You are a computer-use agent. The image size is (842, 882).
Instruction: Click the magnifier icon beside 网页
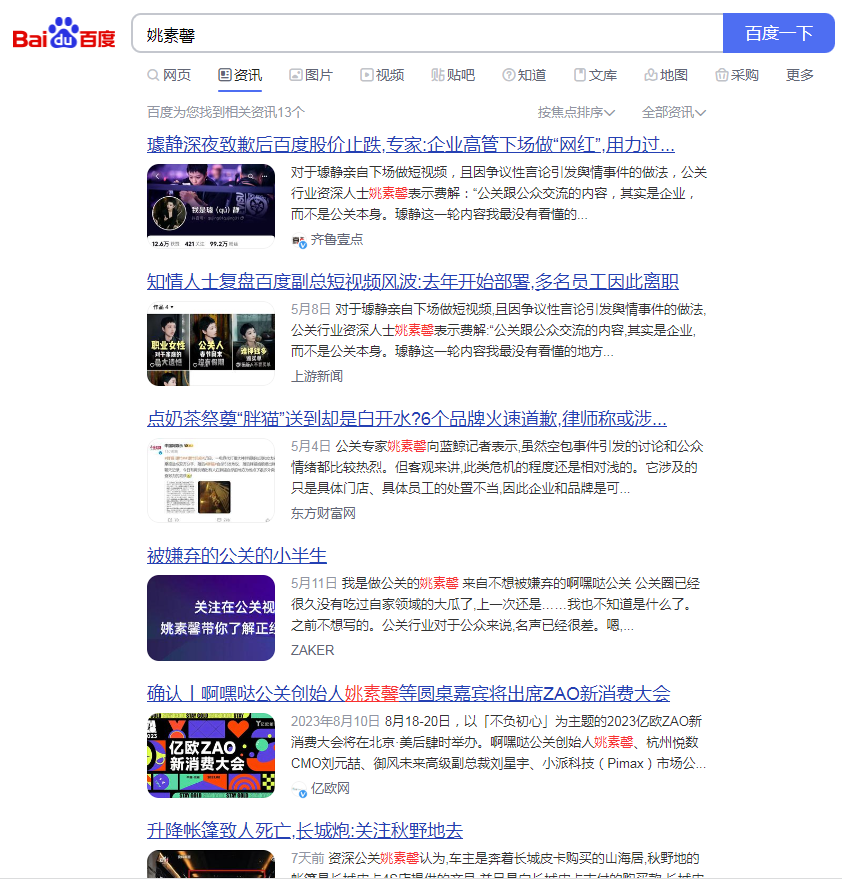153,75
